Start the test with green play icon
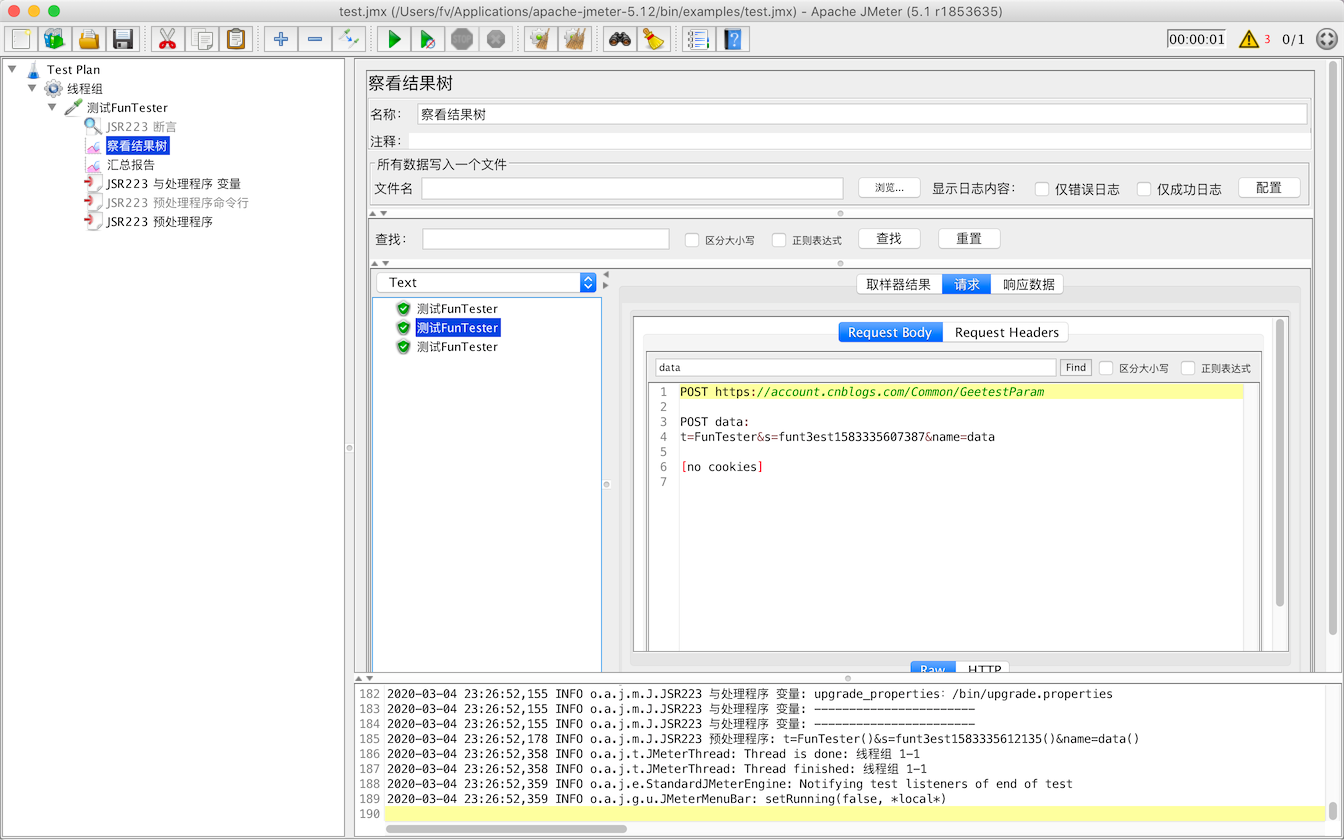The width and height of the screenshot is (1344, 840). 394,39
